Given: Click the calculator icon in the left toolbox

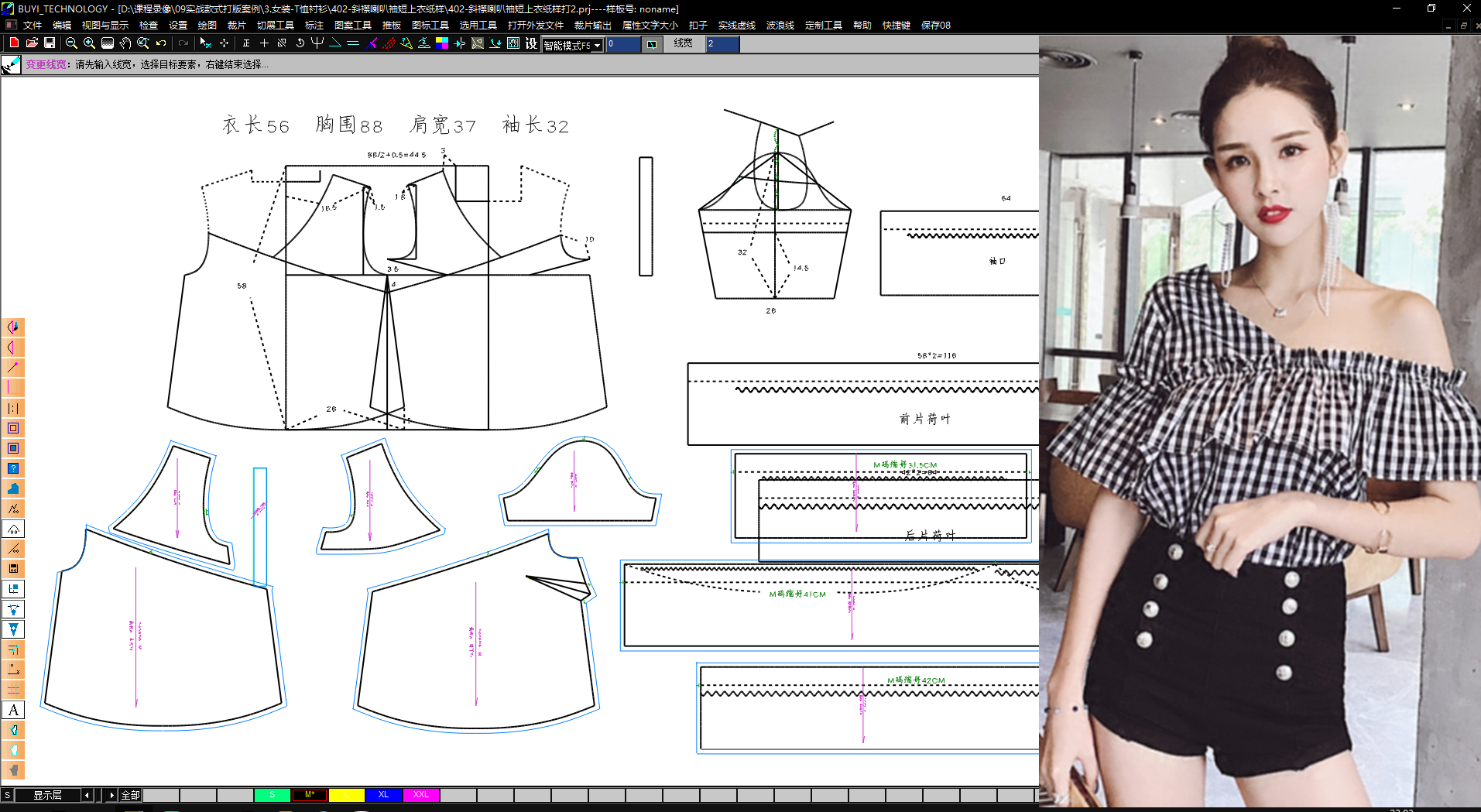Looking at the screenshot, I should pos(13,569).
